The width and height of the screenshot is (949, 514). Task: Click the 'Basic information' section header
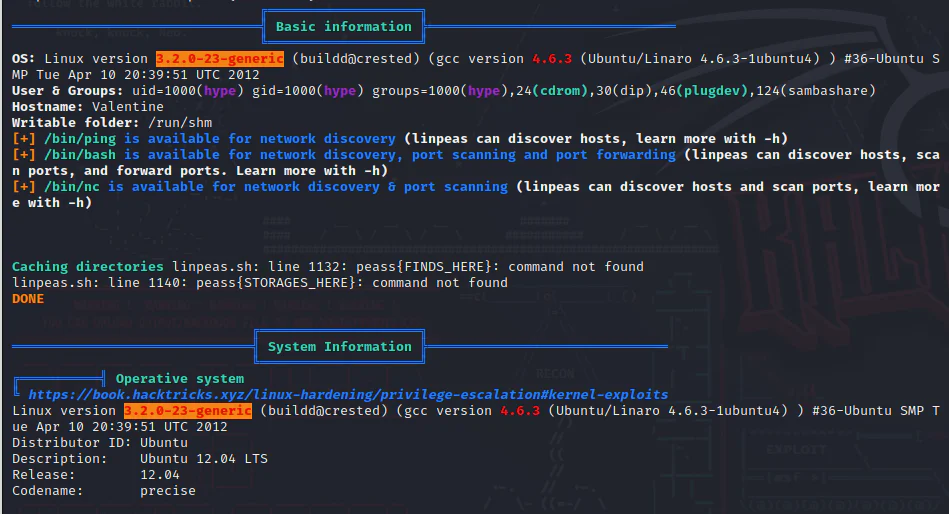(343, 27)
